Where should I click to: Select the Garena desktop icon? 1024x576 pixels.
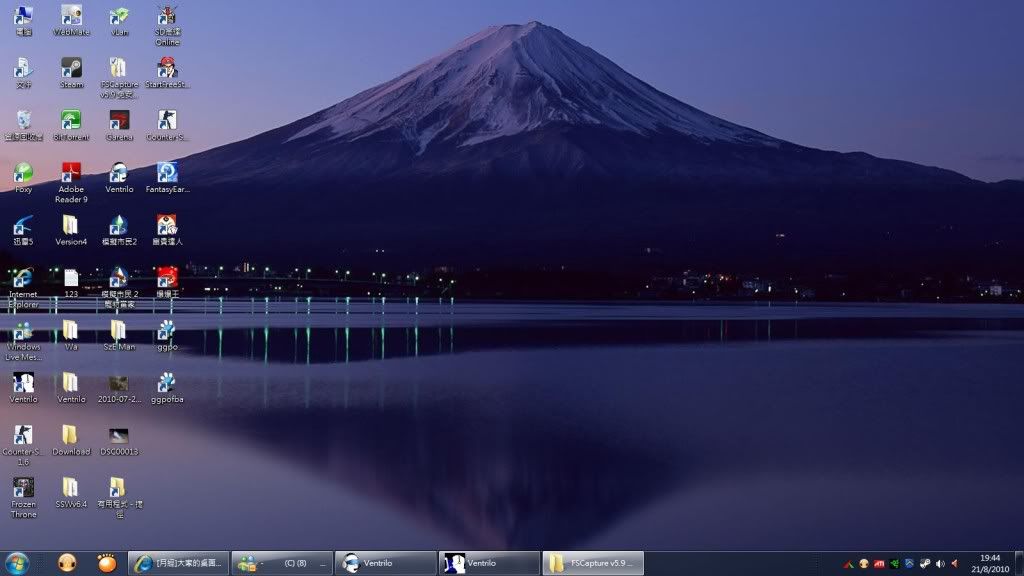point(119,121)
